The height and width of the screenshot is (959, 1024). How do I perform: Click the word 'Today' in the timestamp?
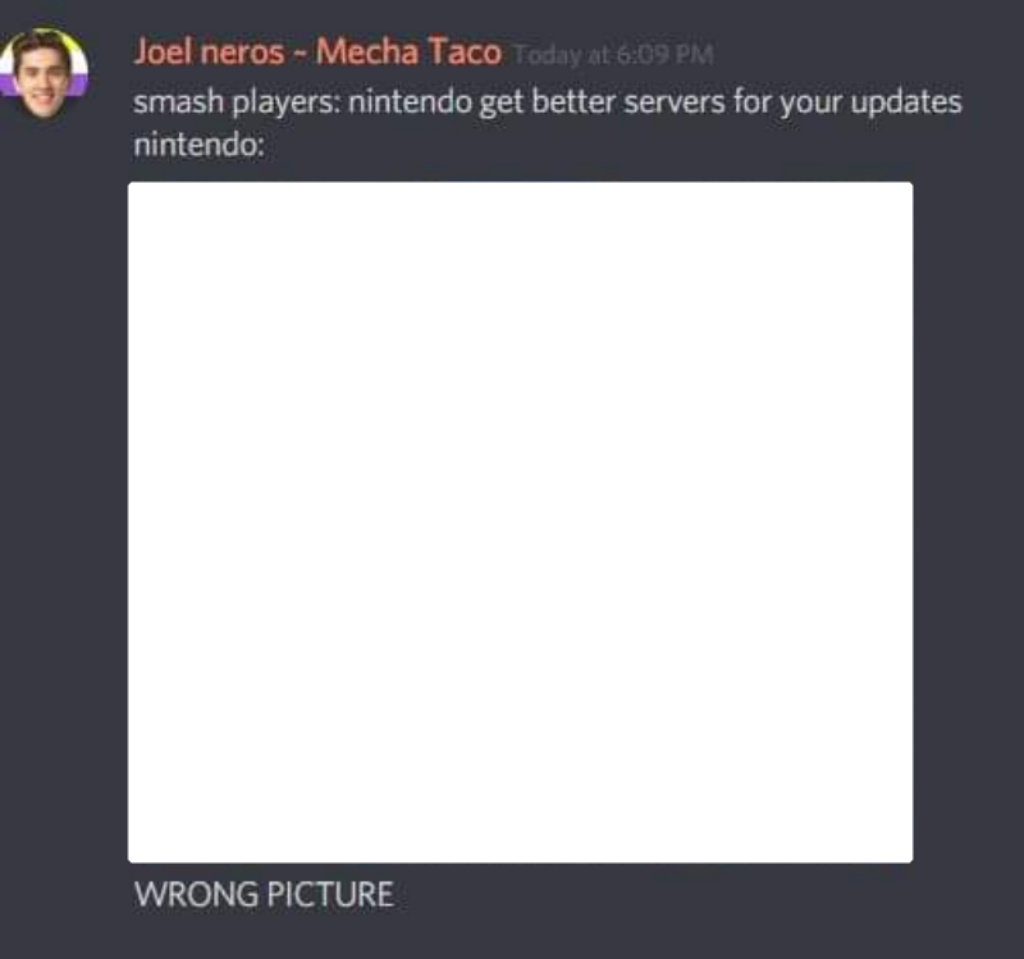tap(547, 56)
